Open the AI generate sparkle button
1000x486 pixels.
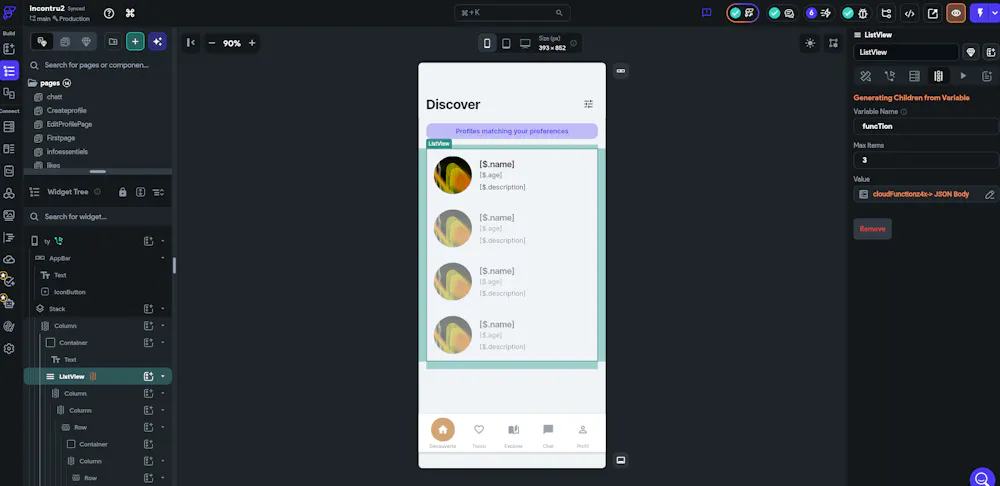click(x=158, y=41)
